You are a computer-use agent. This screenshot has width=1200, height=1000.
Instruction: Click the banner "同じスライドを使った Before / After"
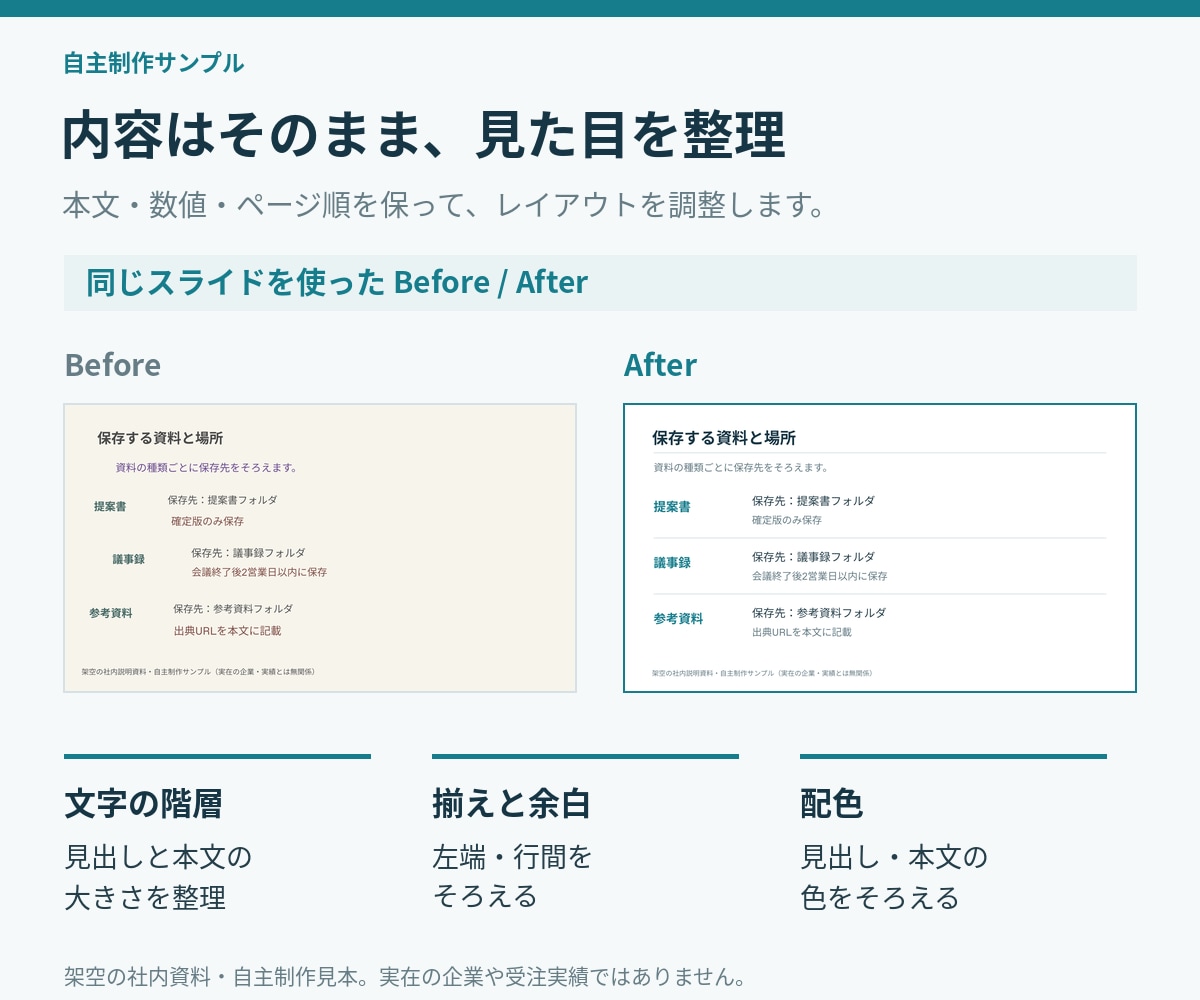pos(600,283)
